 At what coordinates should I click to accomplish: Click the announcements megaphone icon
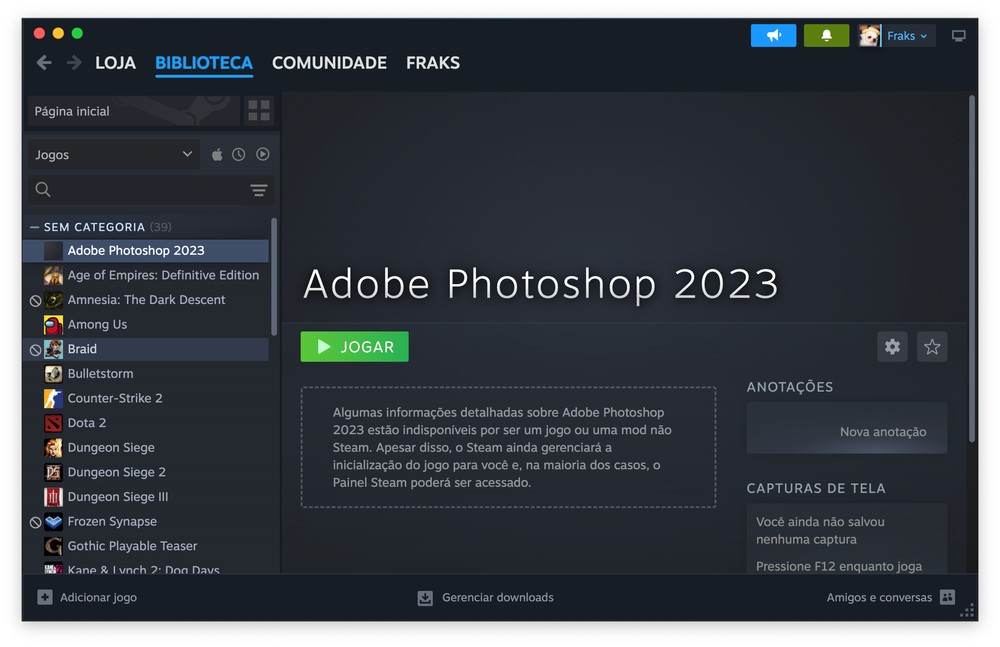tap(773, 36)
